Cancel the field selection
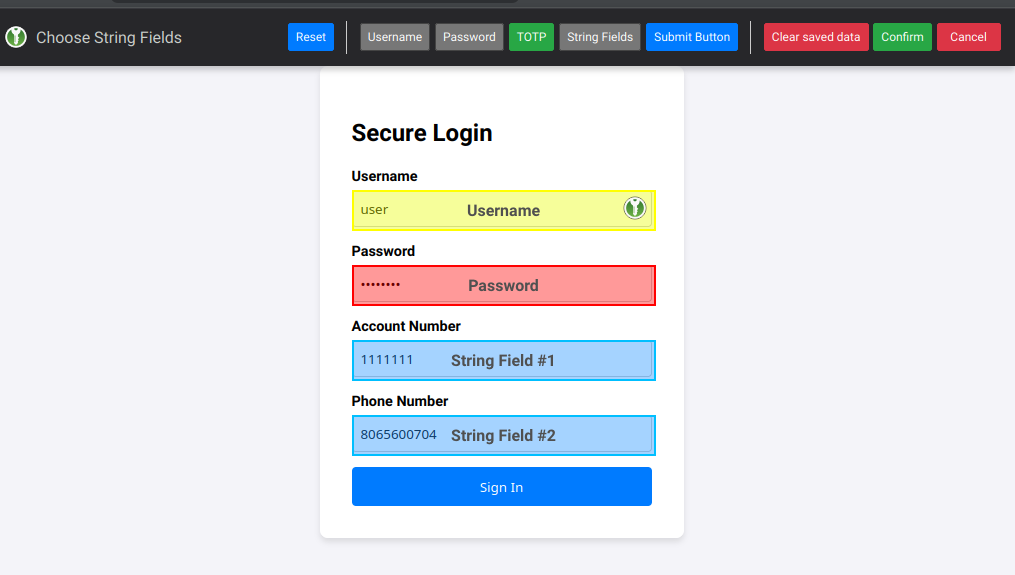This screenshot has height=575, width=1015. coord(968,37)
